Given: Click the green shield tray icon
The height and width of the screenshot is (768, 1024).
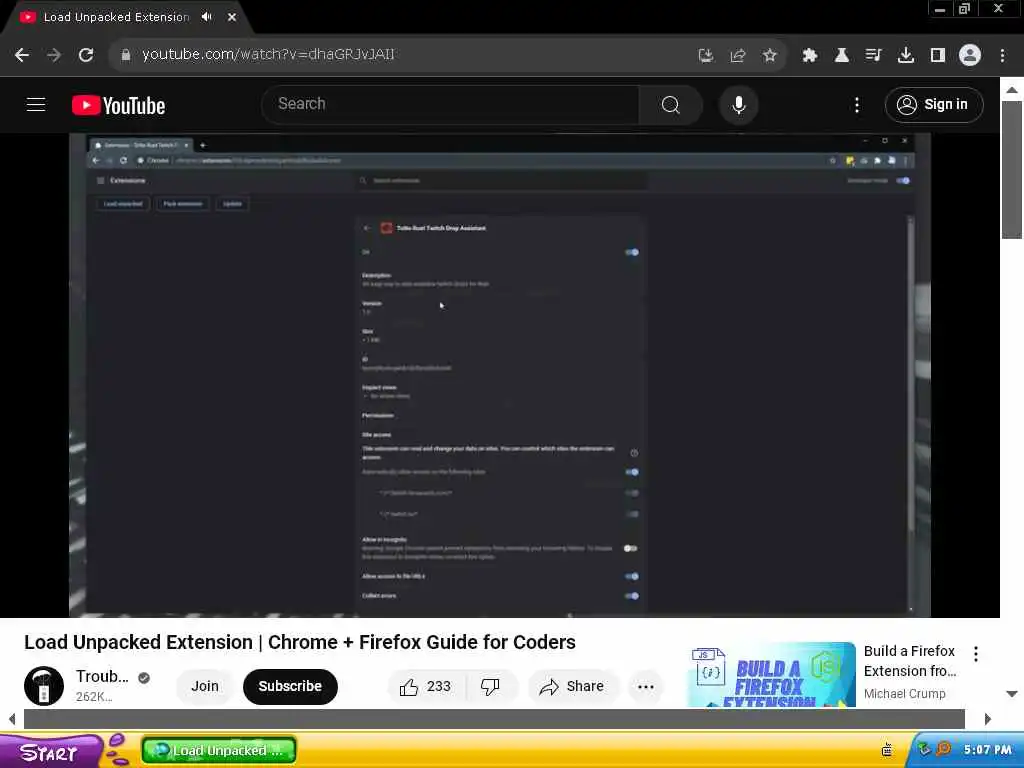Looking at the screenshot, I should (923, 750).
